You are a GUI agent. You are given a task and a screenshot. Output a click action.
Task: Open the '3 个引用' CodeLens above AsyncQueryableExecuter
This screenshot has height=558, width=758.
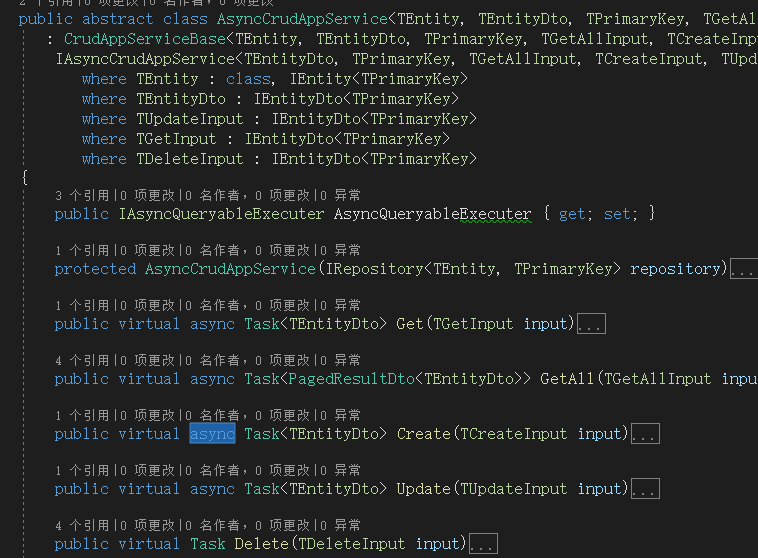point(82,195)
